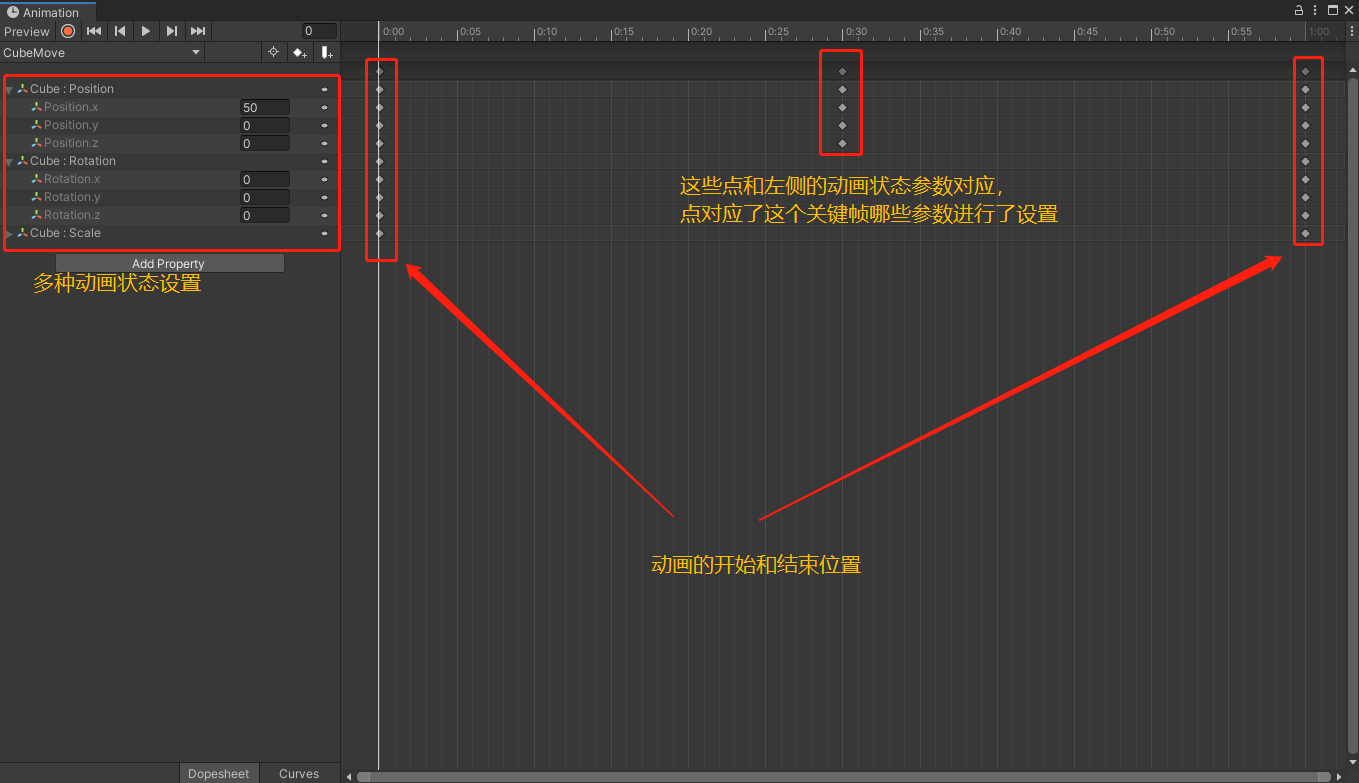
Task: Select the summary keyframe at 0:30
Action: pyautogui.click(x=842, y=71)
